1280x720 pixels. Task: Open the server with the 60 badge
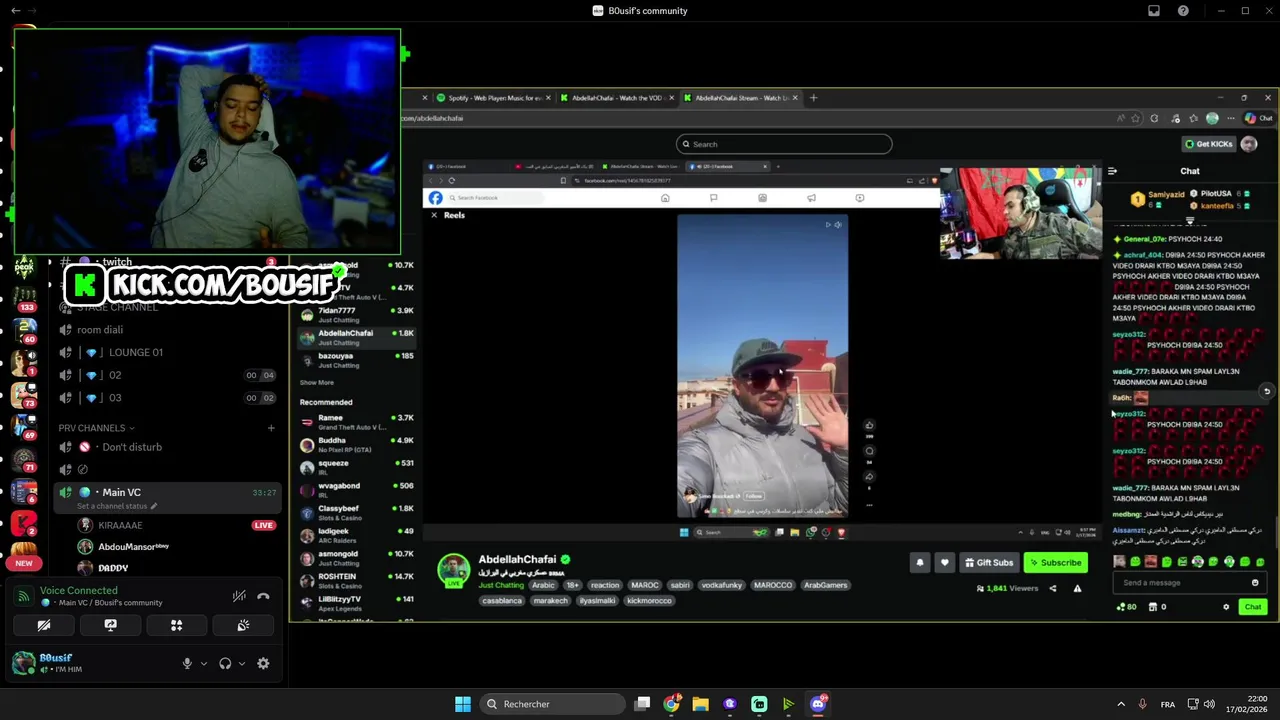24,329
